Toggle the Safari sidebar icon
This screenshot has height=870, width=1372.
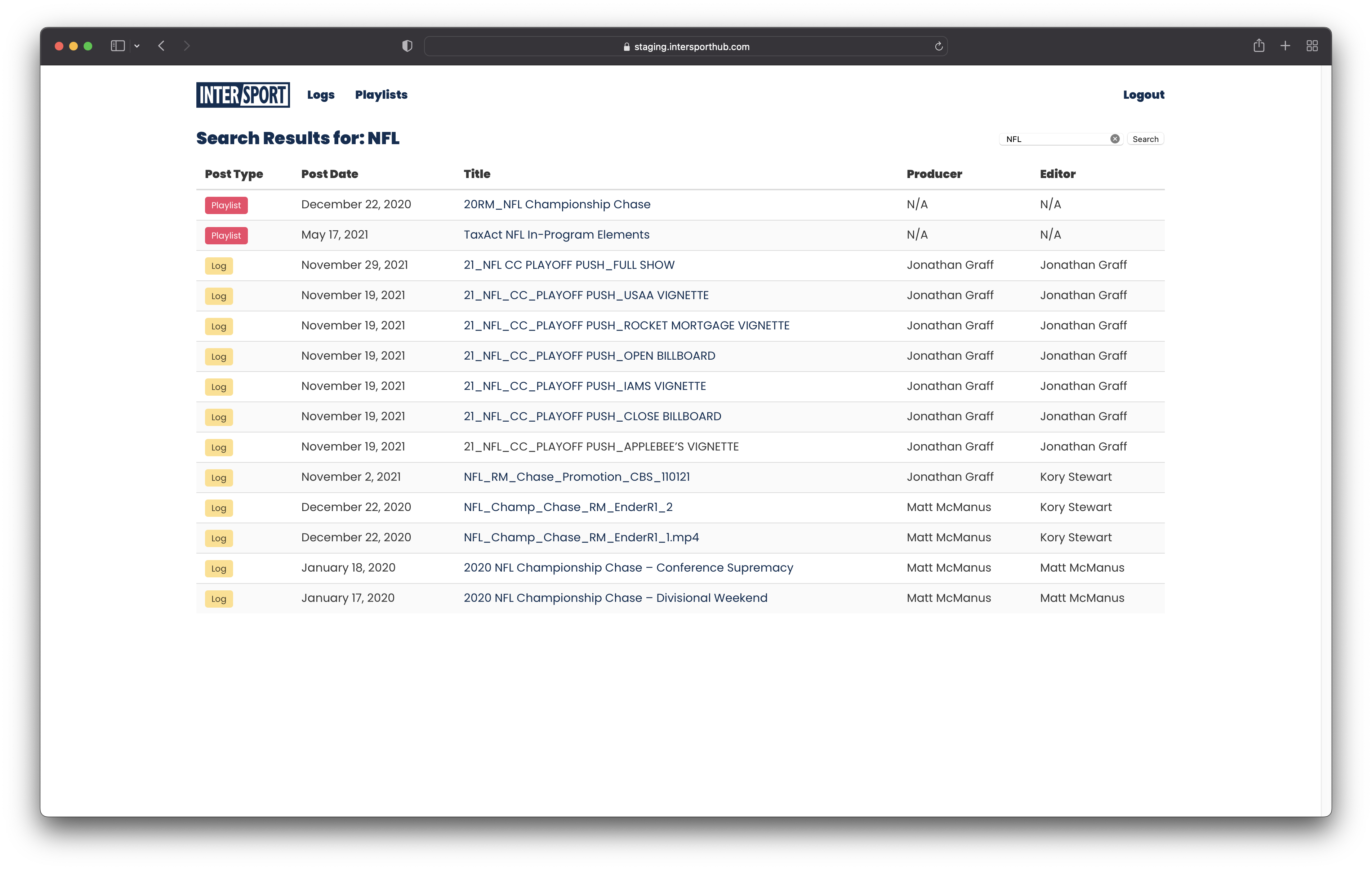coord(117,46)
